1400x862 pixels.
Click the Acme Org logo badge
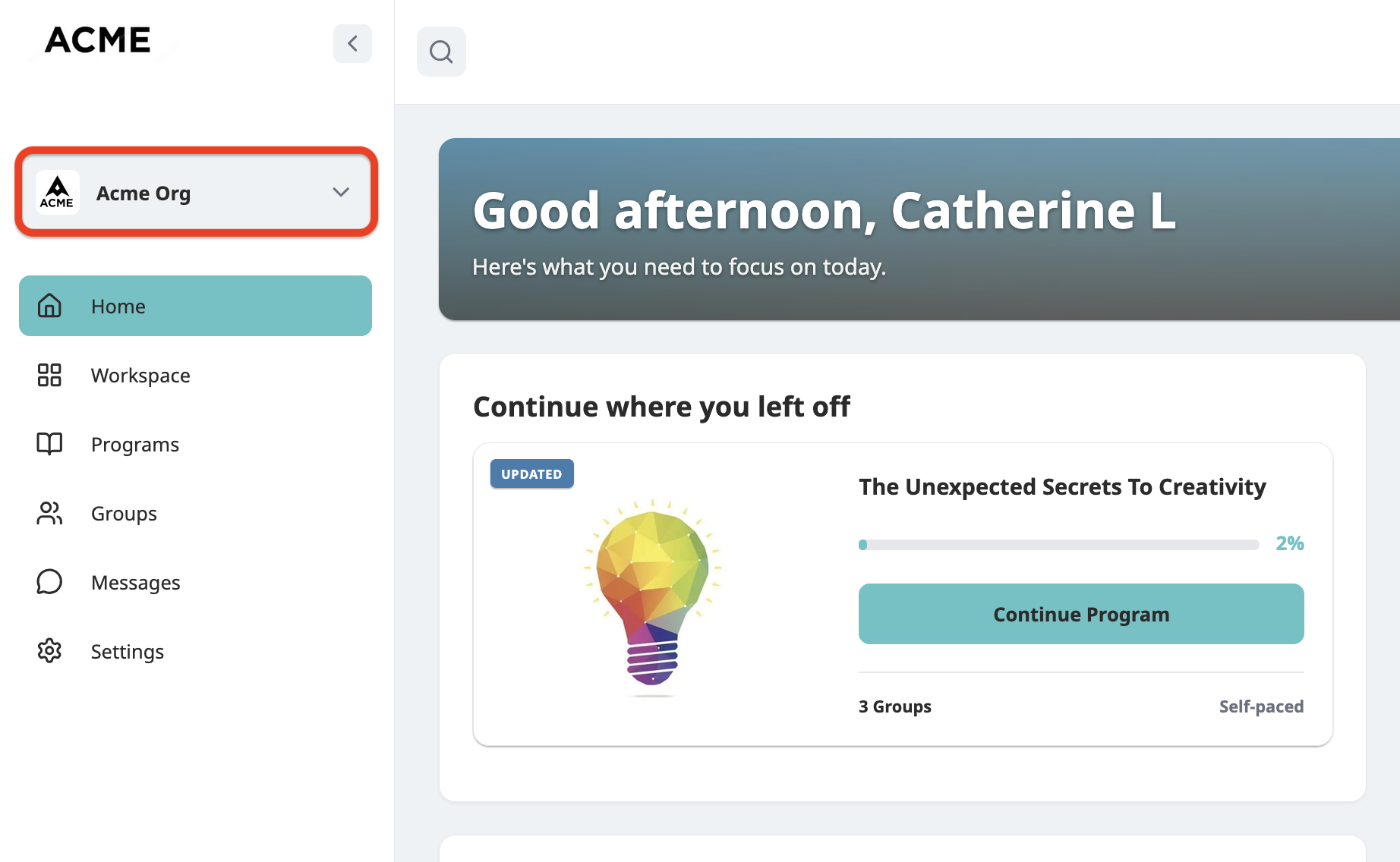[x=58, y=193]
